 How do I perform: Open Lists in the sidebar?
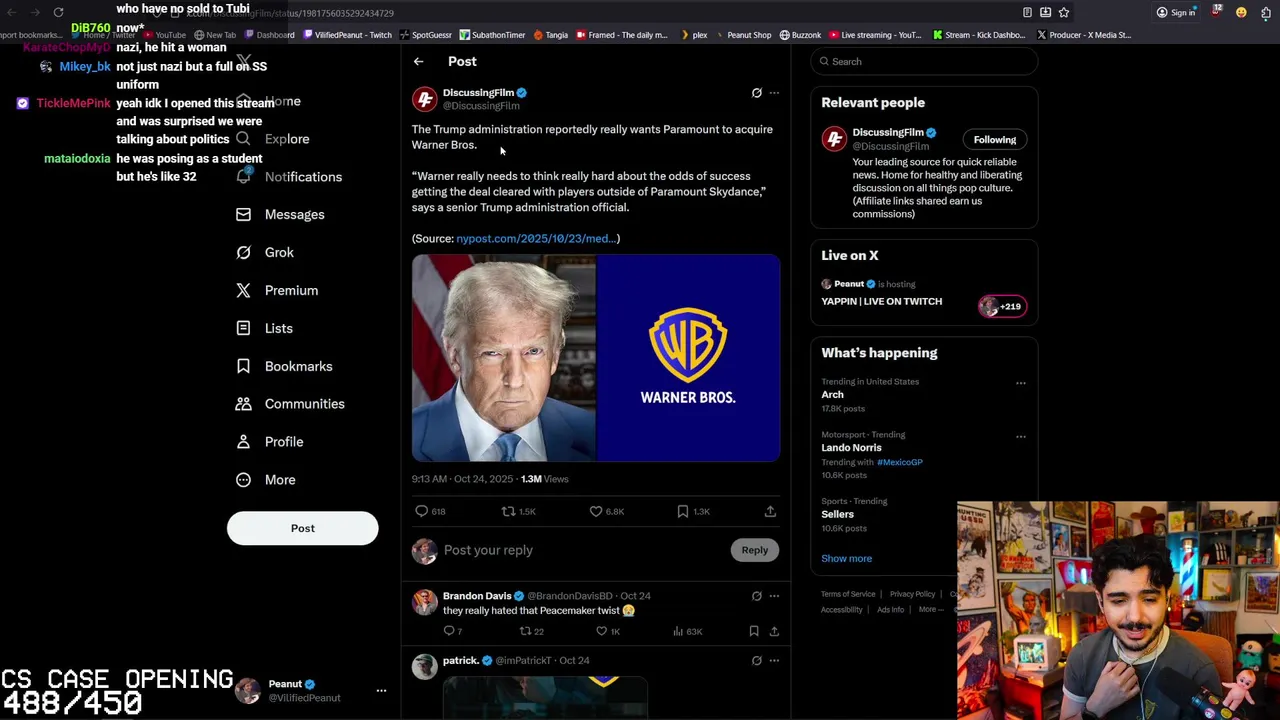tap(264, 329)
